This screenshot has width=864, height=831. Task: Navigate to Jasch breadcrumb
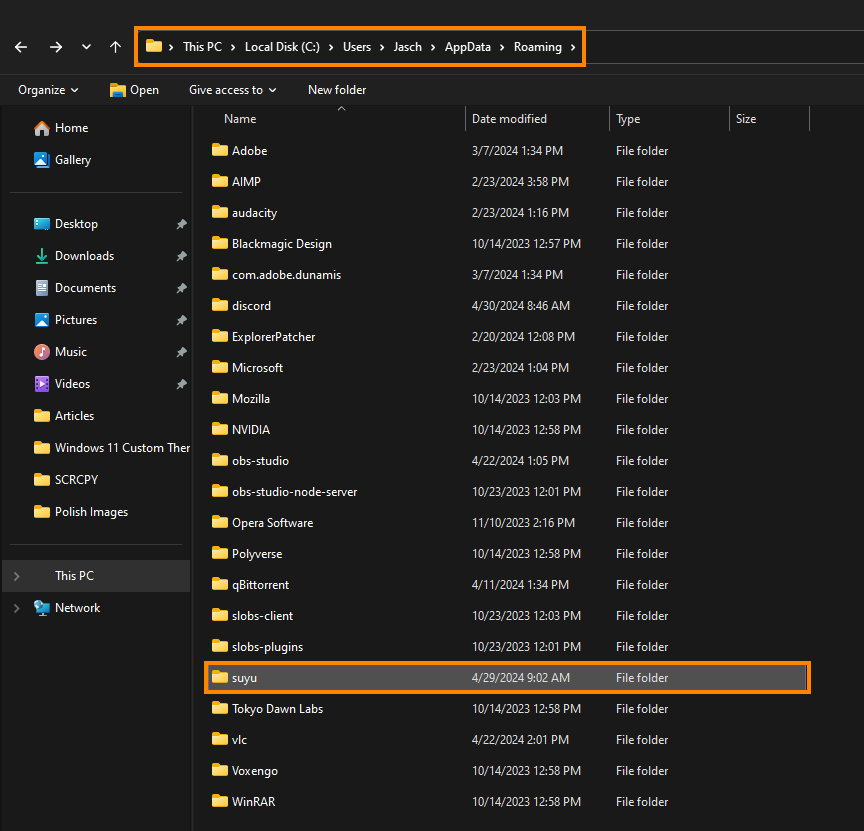pyautogui.click(x=407, y=47)
